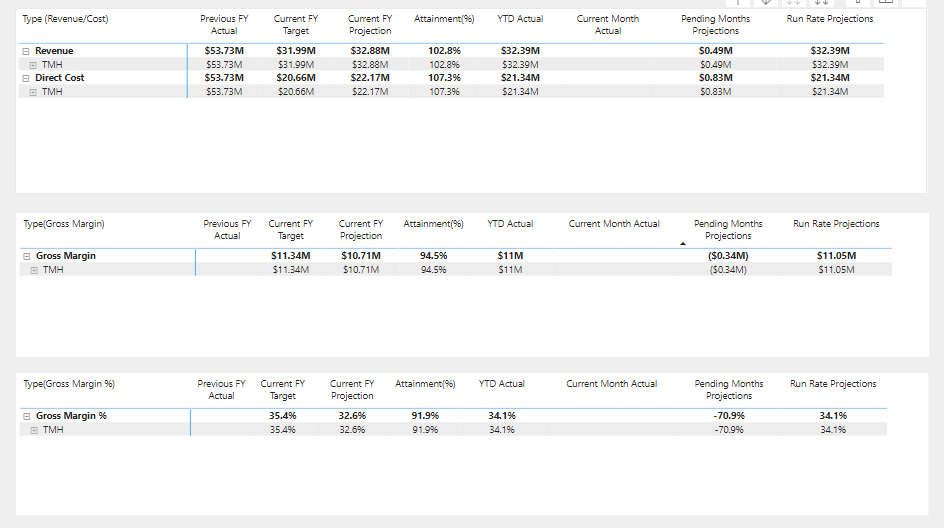Click Current FY Target header in Gross Margin % table
Screen dimensions: 944x528
point(282,390)
